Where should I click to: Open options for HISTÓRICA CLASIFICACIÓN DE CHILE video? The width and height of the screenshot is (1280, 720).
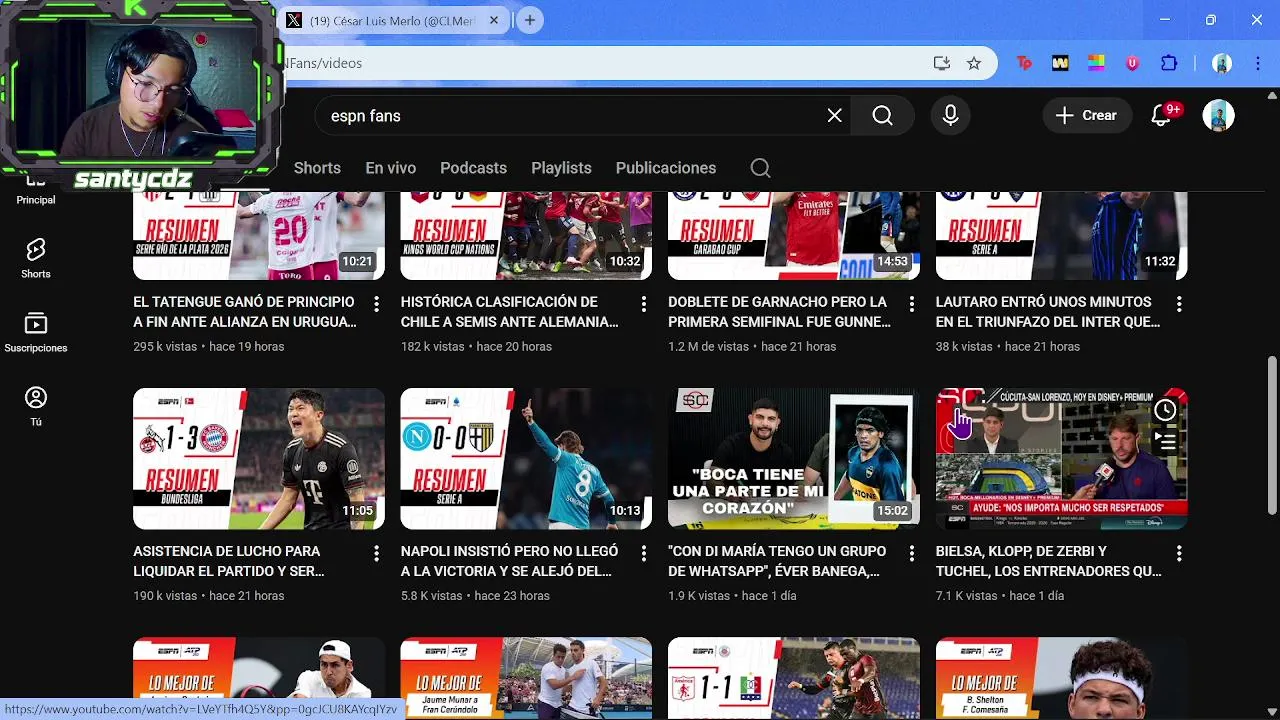pos(644,303)
